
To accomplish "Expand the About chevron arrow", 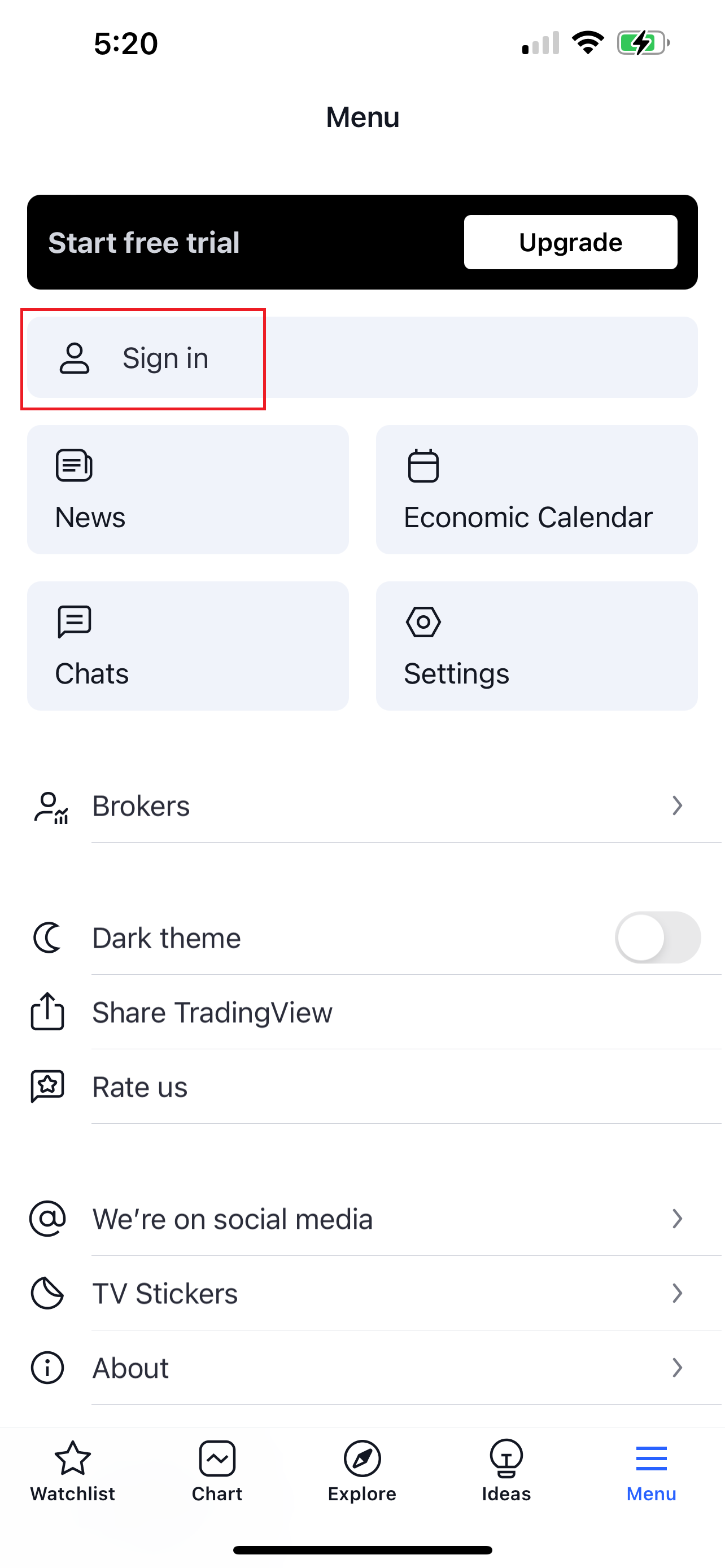I will (x=677, y=1368).
